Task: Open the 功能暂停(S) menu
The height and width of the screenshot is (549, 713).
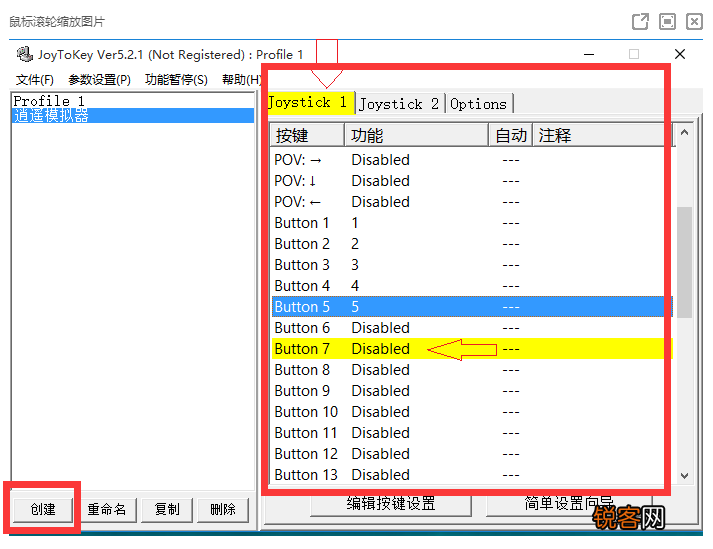Action: point(176,80)
